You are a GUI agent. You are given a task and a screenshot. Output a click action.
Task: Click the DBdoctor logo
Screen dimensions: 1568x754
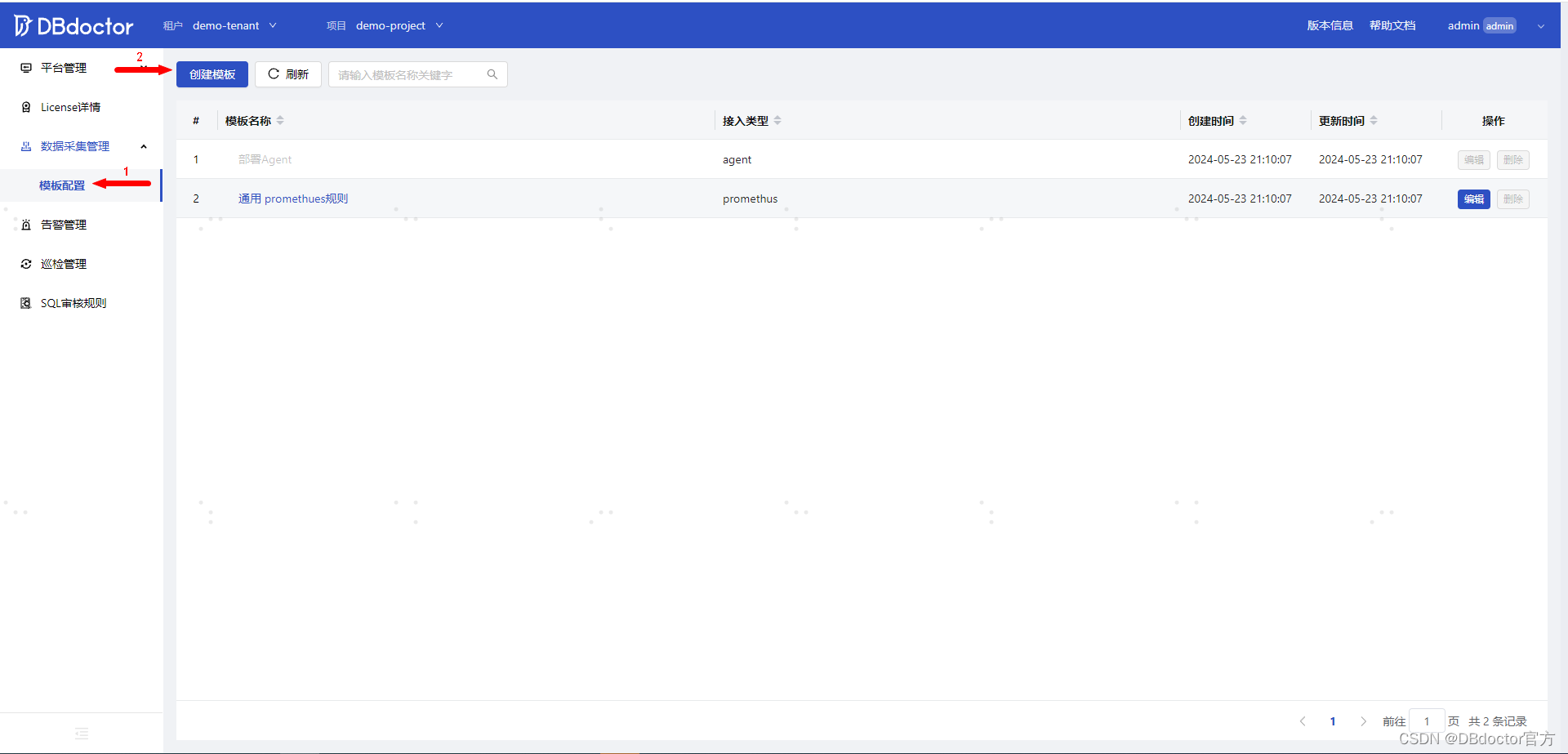73,26
